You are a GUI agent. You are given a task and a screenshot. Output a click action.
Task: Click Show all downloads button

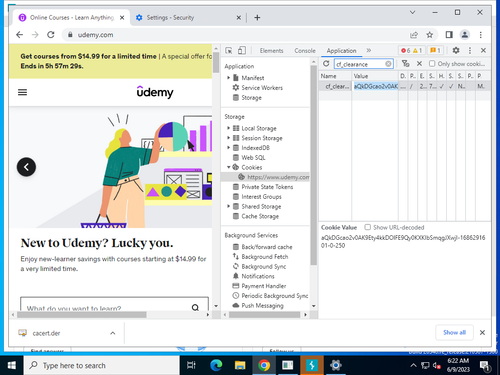pyautogui.click(x=454, y=332)
